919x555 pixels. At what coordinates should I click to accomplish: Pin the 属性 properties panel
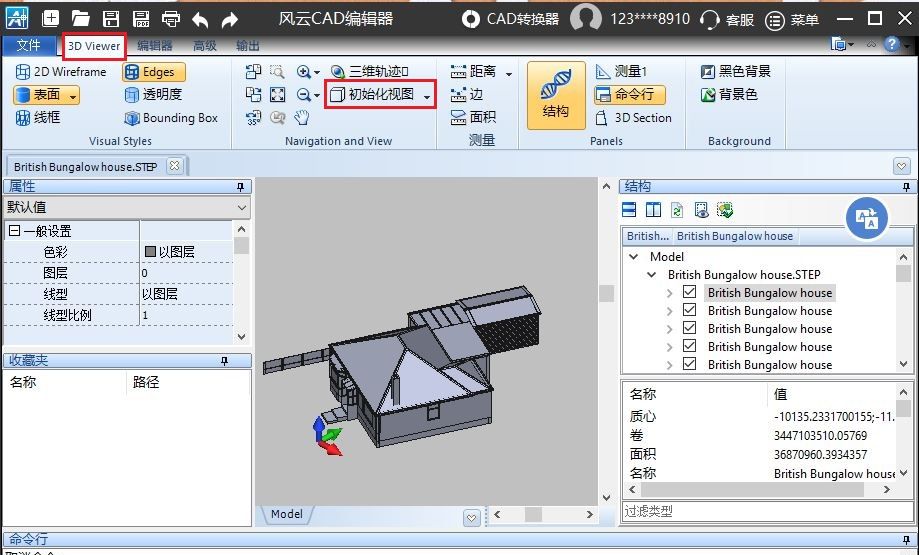[240, 186]
